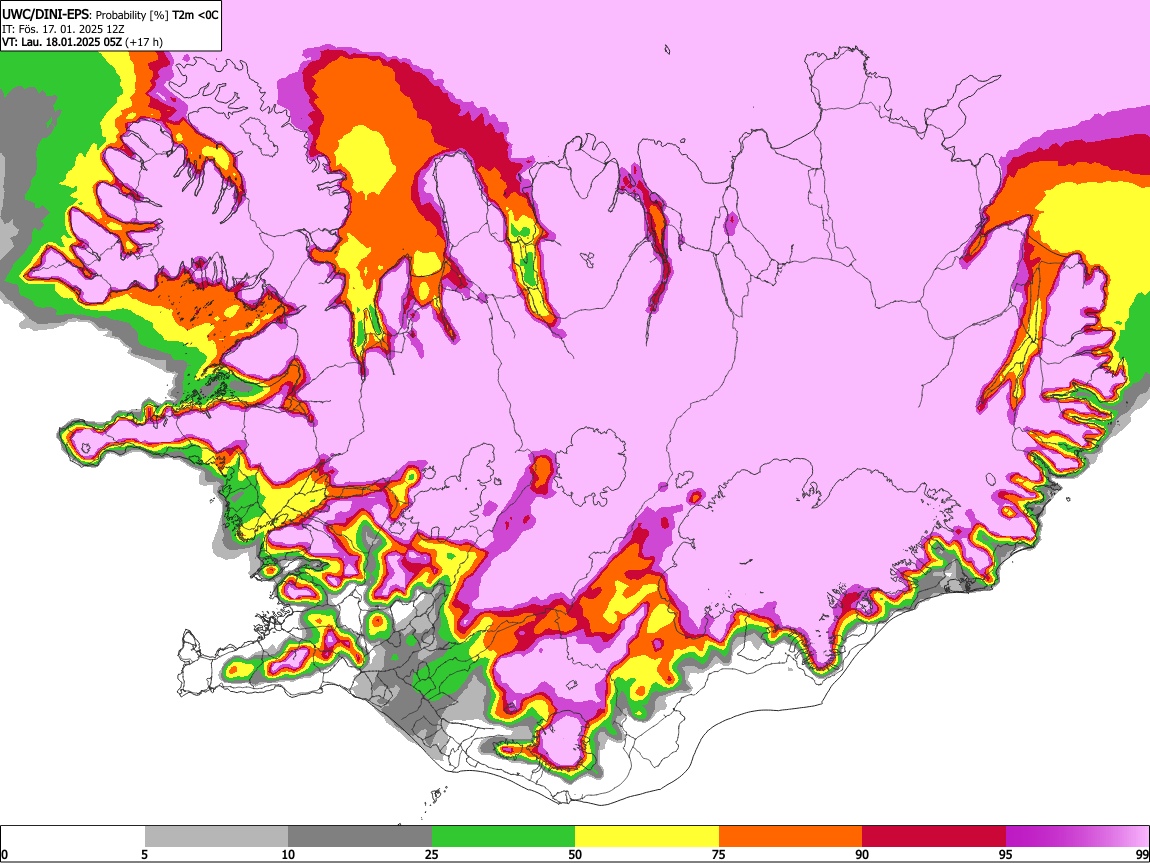Click the legend label '50'

coord(575,854)
